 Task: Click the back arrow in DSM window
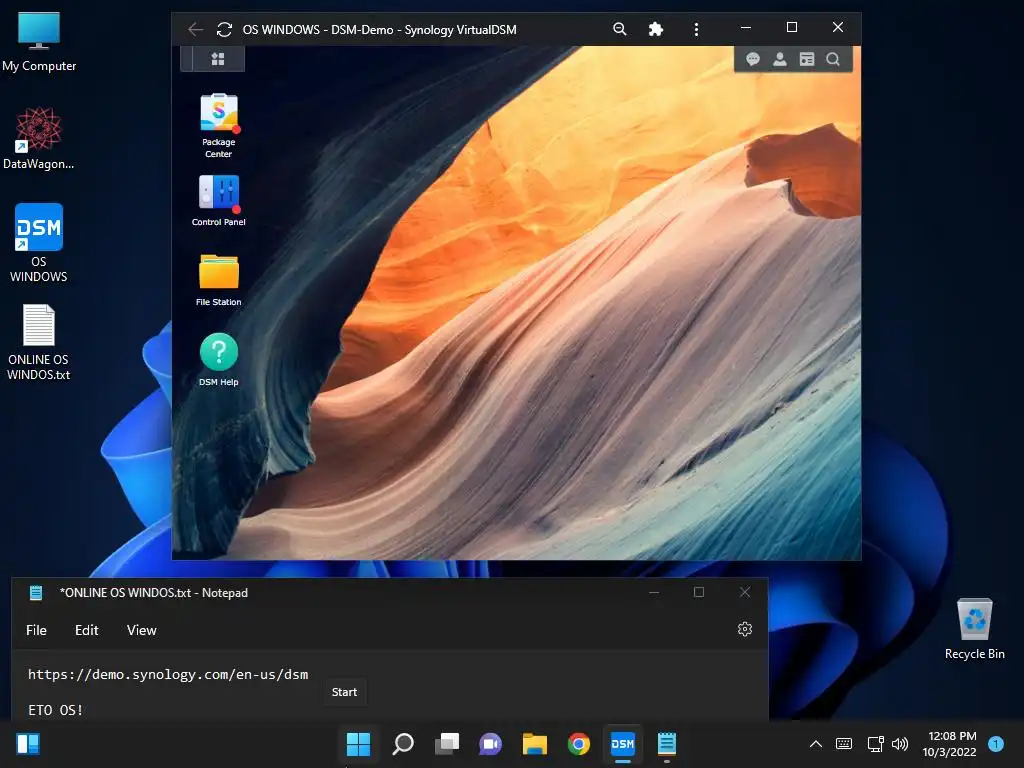pyautogui.click(x=195, y=29)
